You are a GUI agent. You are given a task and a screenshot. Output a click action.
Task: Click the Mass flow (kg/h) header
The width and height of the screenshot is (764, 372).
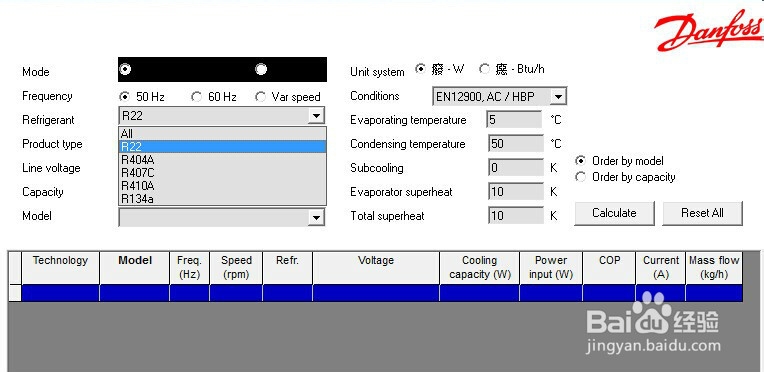(x=714, y=268)
